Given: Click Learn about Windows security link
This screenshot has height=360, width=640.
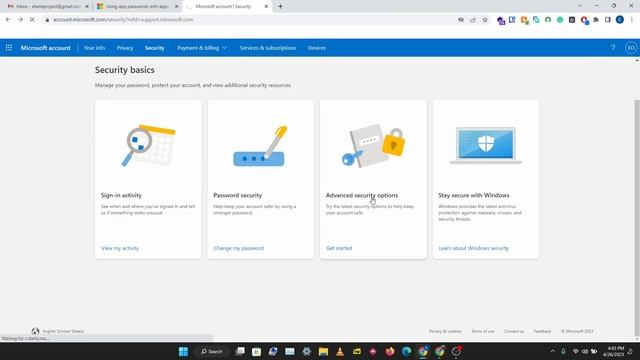Looking at the screenshot, I should (473, 248).
